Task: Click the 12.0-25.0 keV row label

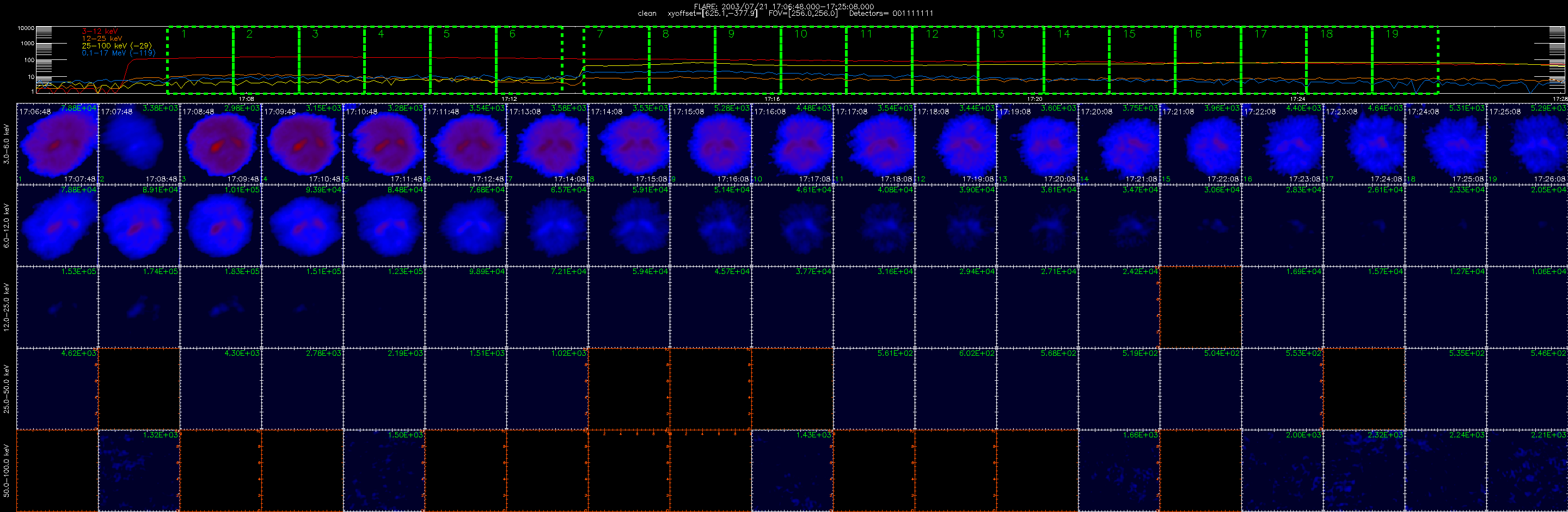Action: click(x=7, y=306)
